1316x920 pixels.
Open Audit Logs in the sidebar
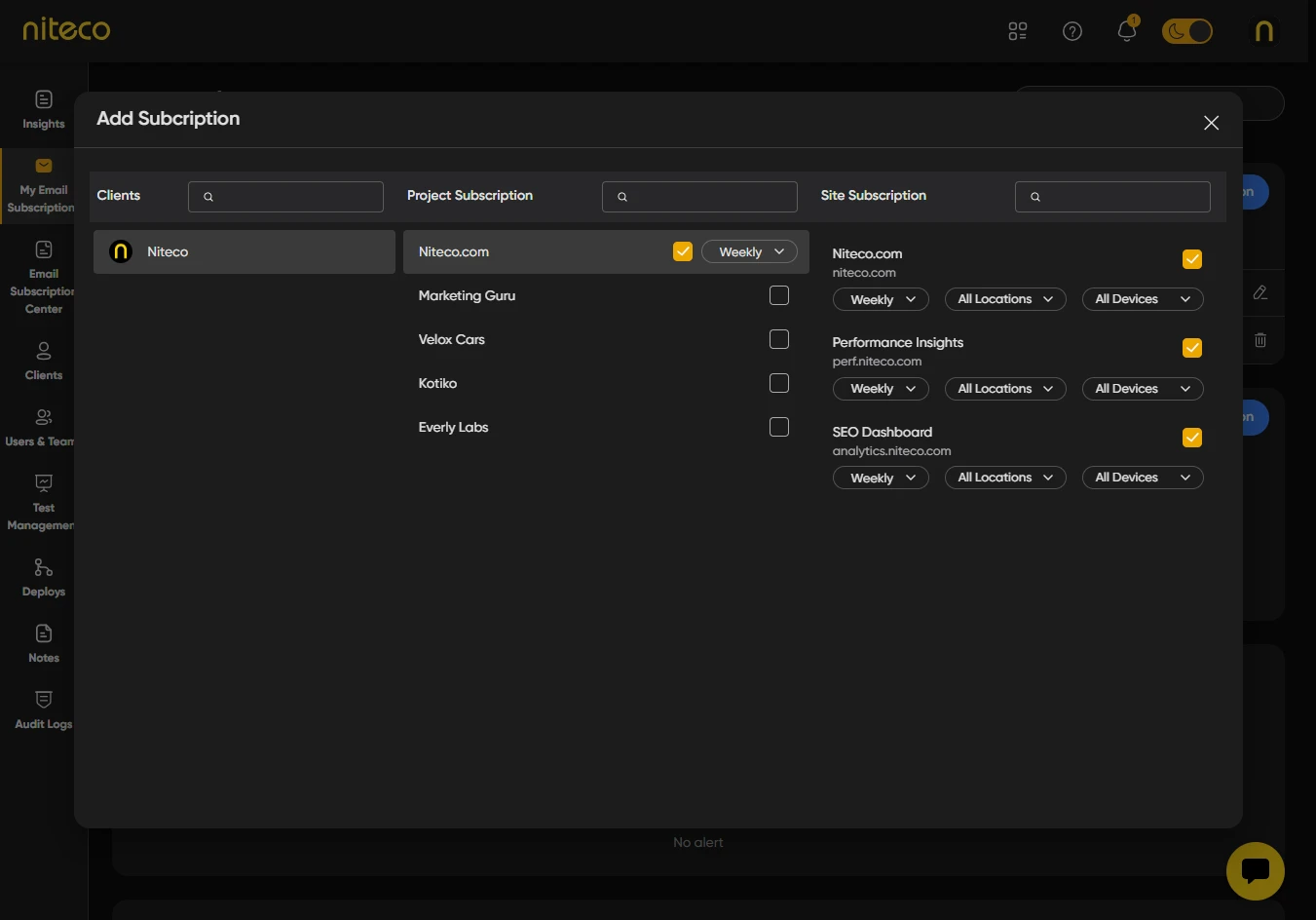pos(44,710)
